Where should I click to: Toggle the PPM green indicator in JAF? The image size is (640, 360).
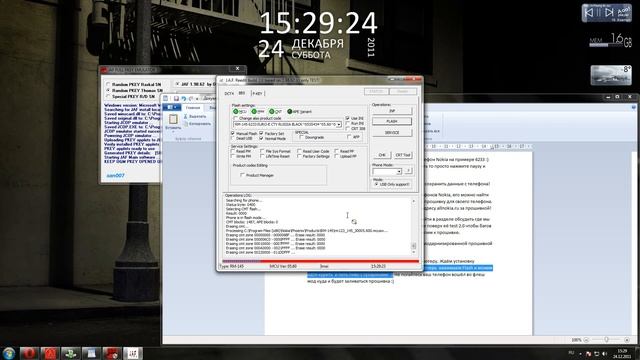tap(254, 111)
